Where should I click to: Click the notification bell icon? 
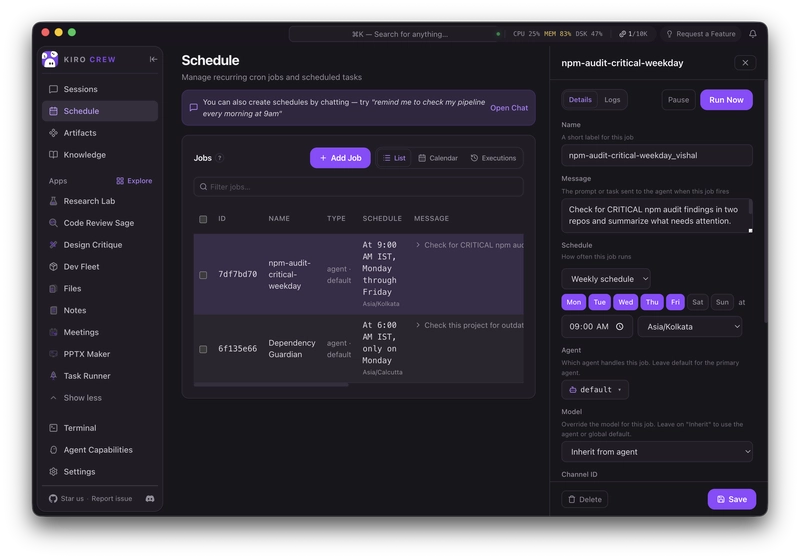pyautogui.click(x=753, y=34)
